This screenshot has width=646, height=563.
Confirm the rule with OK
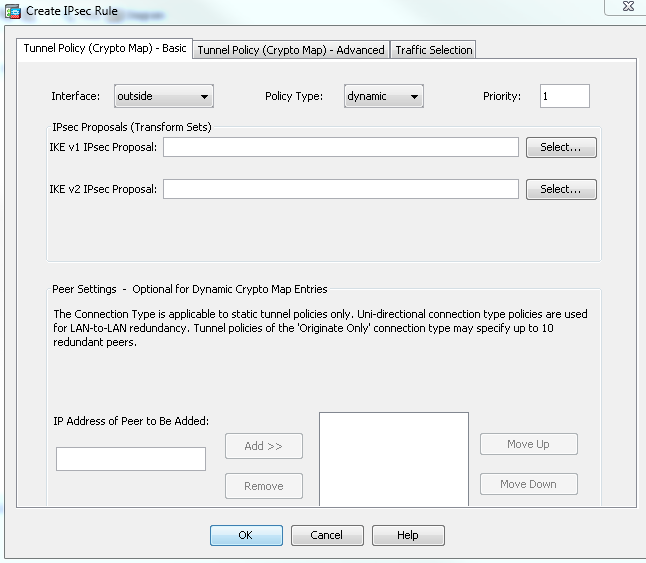point(246,535)
